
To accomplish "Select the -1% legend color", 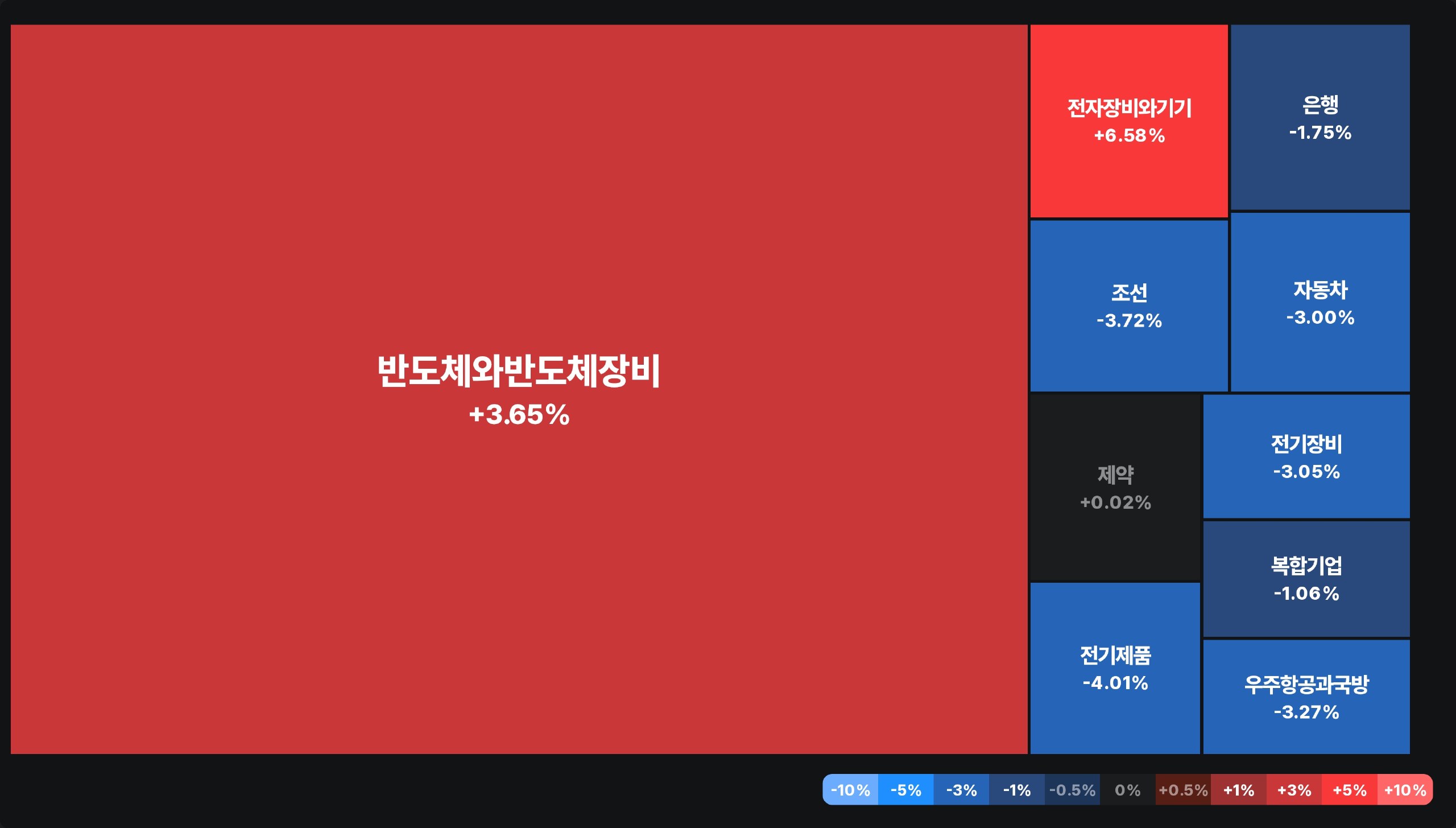I will pyautogui.click(x=1017, y=789).
